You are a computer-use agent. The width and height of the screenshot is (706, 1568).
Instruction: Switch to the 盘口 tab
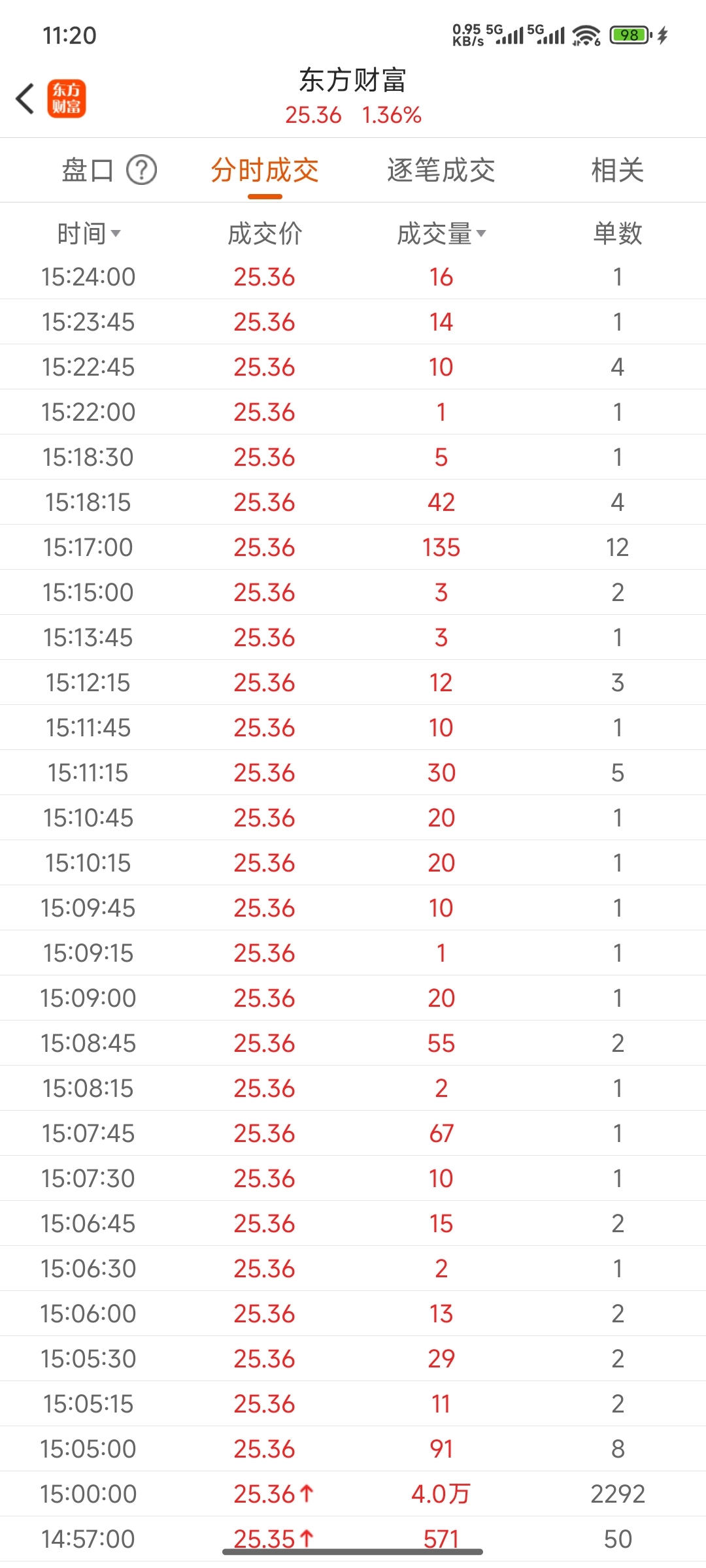tap(88, 171)
